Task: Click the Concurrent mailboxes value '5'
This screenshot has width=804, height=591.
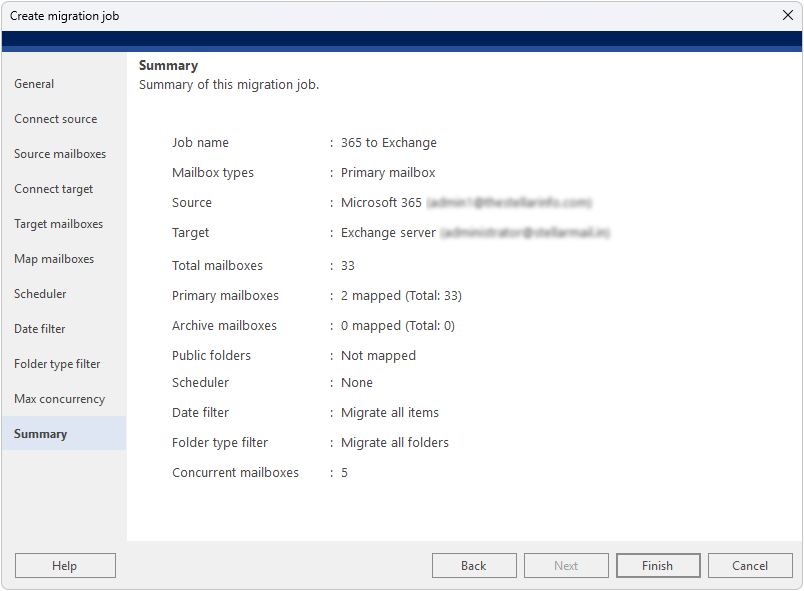Action: click(345, 473)
